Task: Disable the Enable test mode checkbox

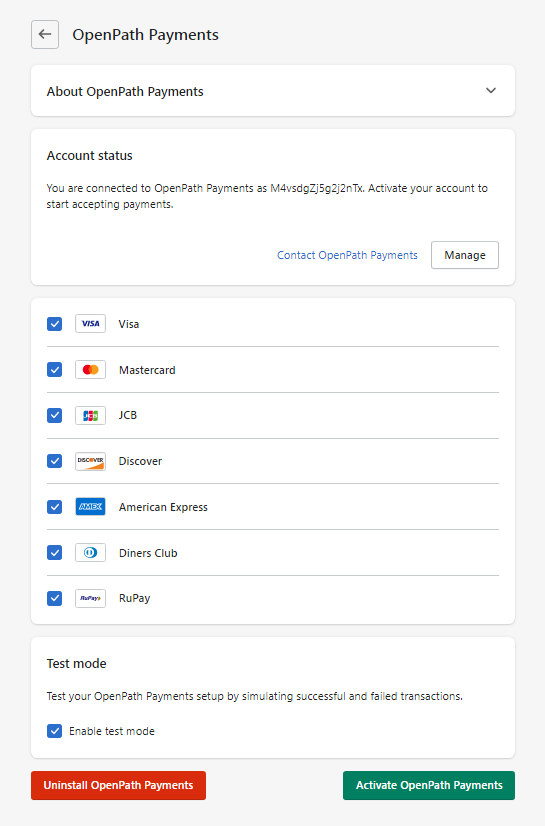Action: pyautogui.click(x=54, y=731)
